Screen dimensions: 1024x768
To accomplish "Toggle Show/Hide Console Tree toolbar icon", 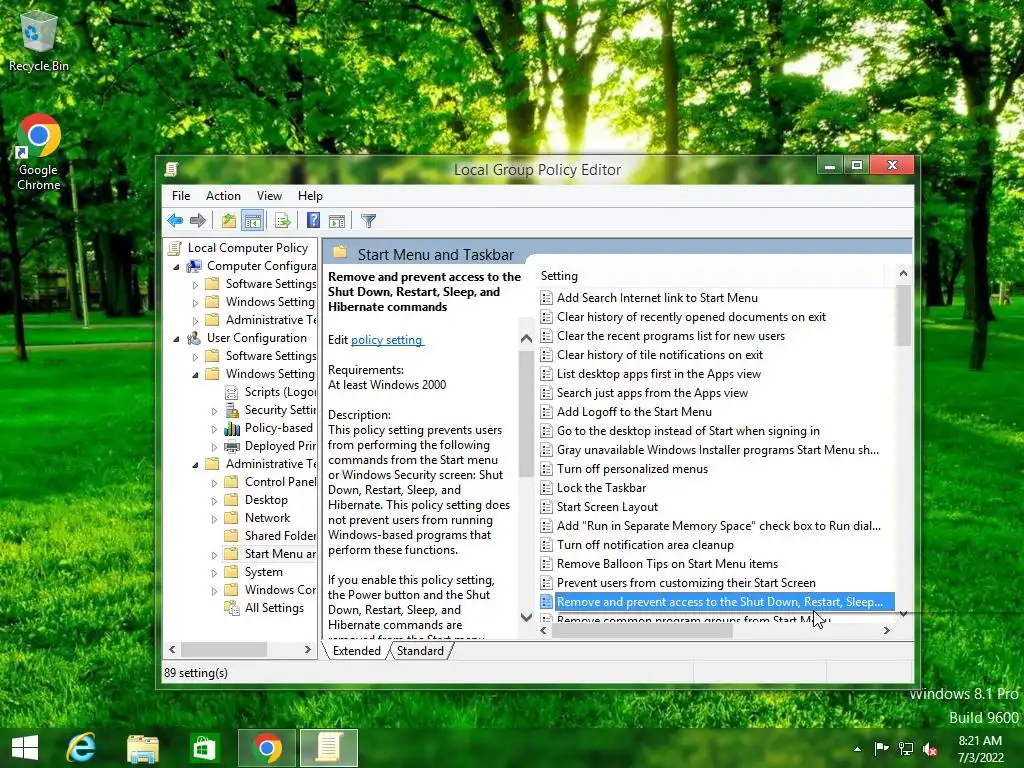I will click(x=253, y=221).
